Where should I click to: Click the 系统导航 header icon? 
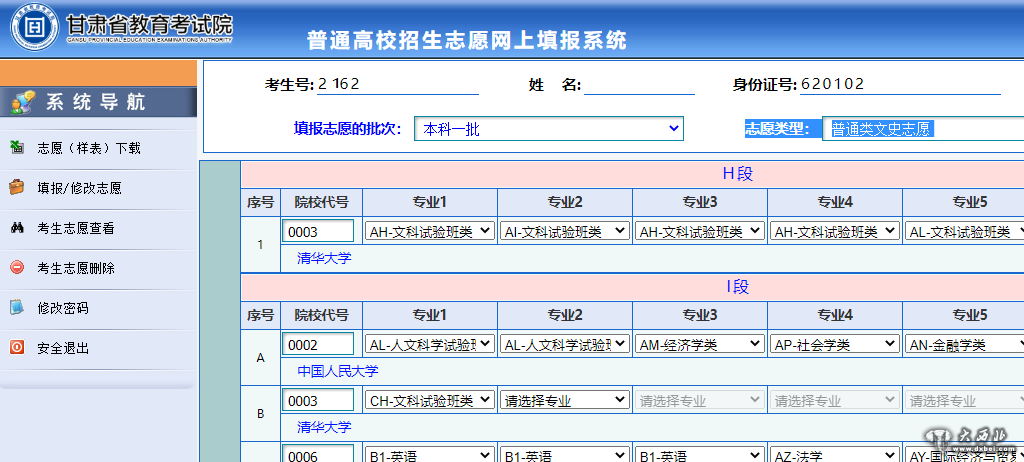pos(22,101)
